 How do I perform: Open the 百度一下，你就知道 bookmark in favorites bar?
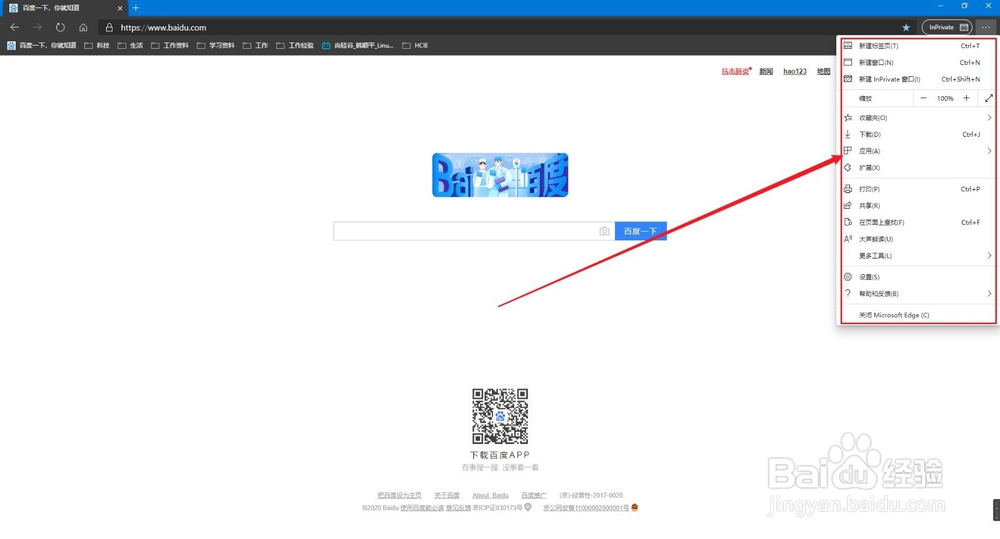[x=41, y=45]
